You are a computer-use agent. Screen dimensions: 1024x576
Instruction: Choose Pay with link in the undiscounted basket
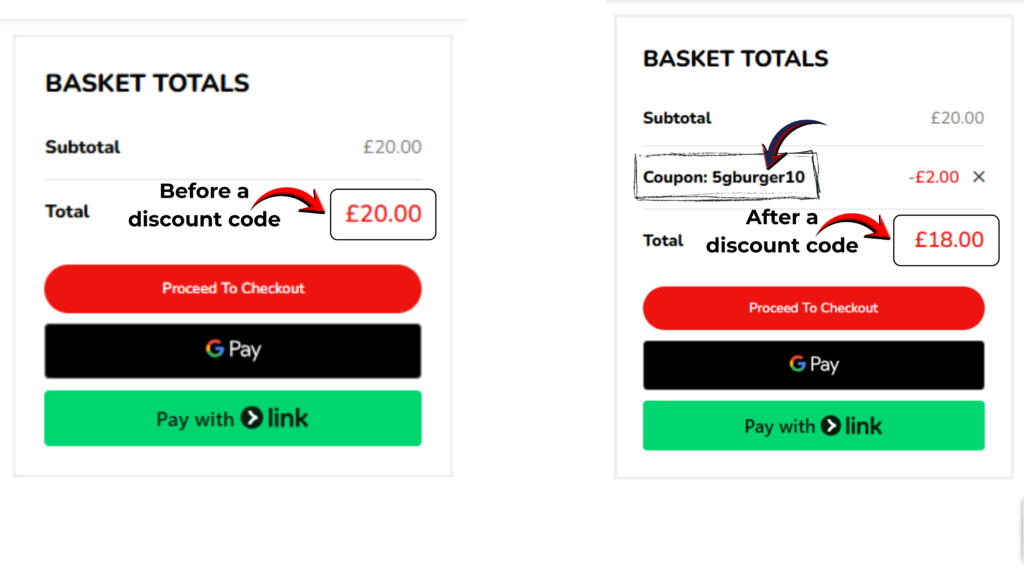(233, 418)
